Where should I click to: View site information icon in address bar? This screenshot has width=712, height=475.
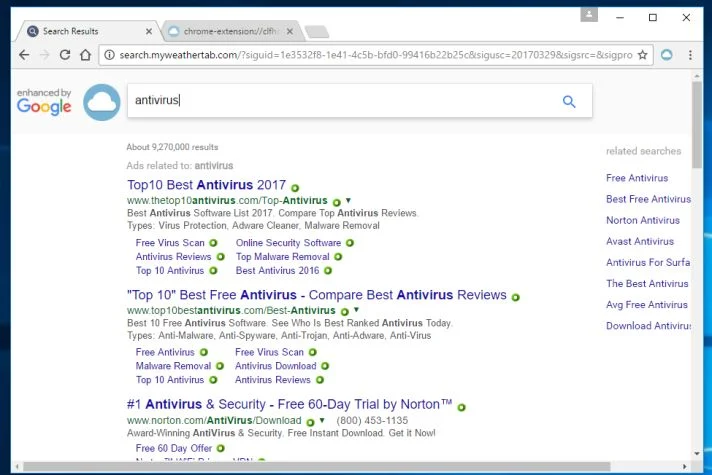tap(109, 55)
